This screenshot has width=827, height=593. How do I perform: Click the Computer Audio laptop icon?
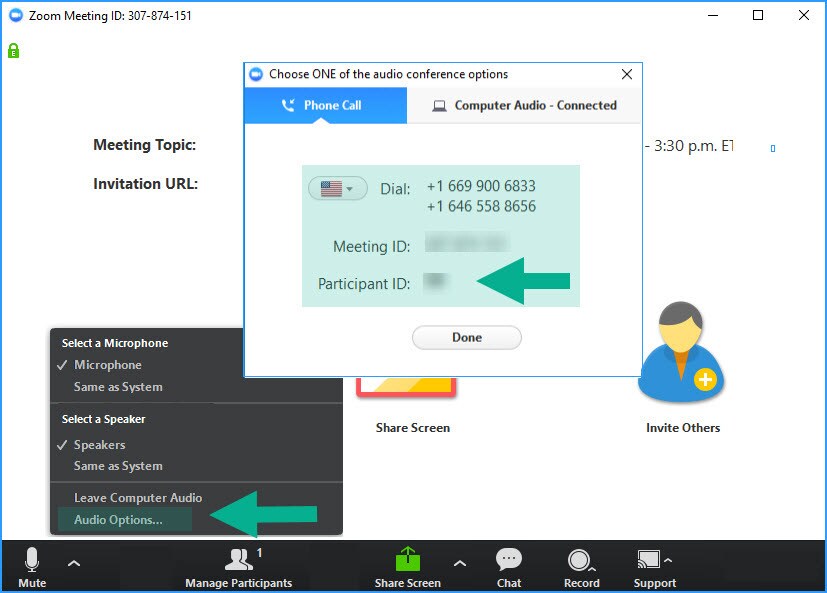pos(439,106)
